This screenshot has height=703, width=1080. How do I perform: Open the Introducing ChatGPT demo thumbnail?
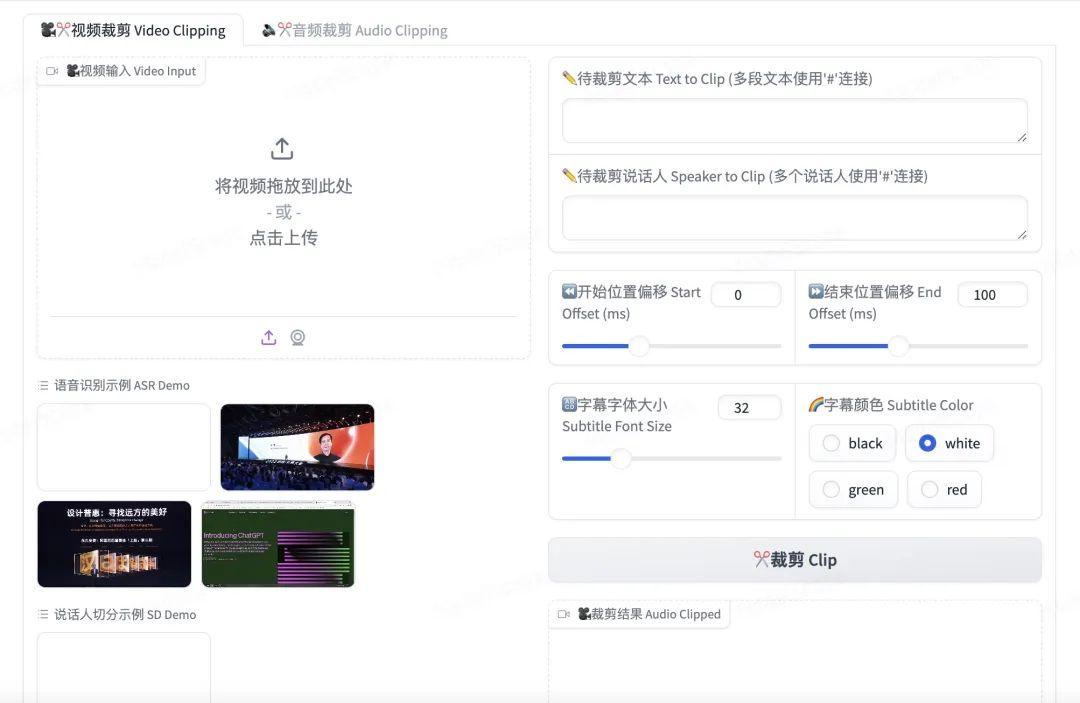coord(278,544)
